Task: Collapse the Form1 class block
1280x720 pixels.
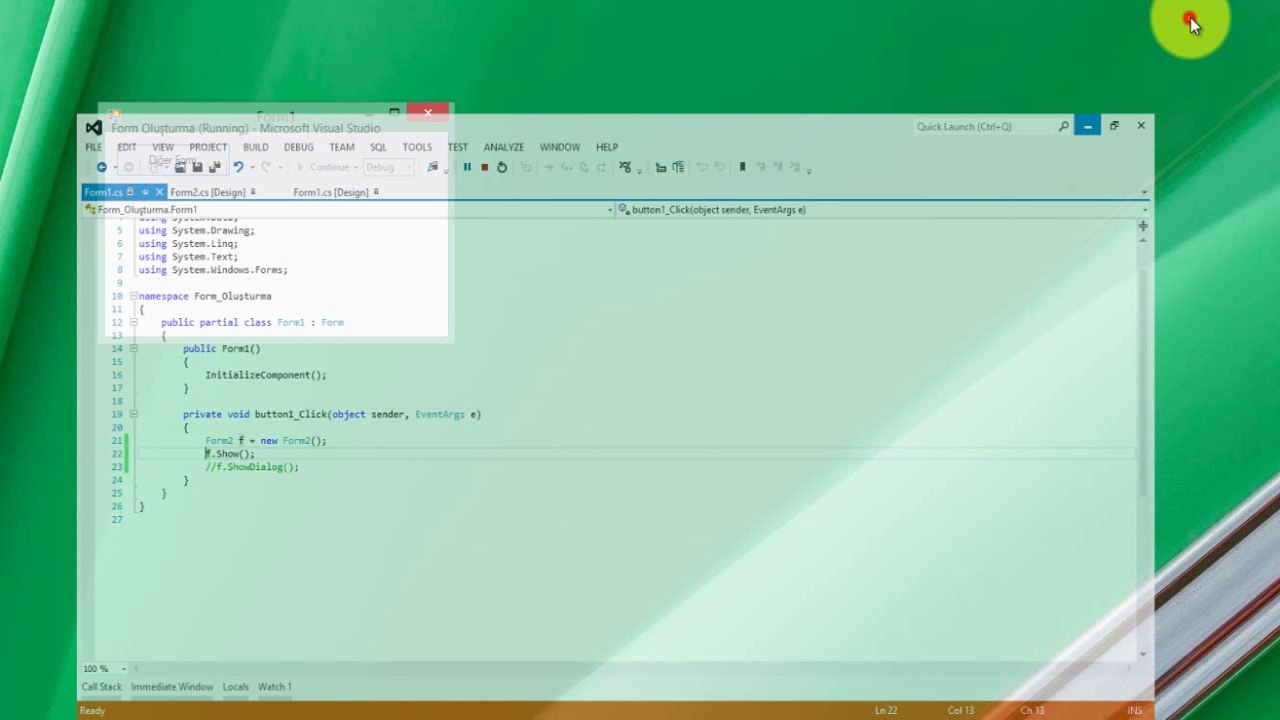Action: pyautogui.click(x=133, y=323)
